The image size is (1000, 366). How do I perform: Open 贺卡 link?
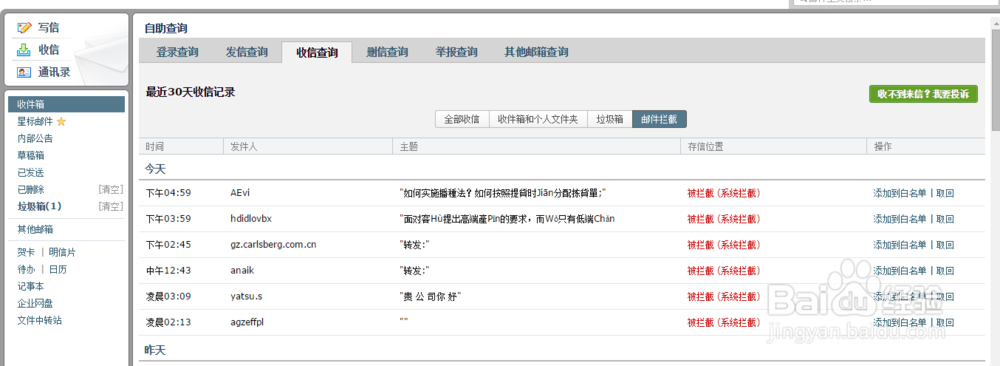point(26,253)
